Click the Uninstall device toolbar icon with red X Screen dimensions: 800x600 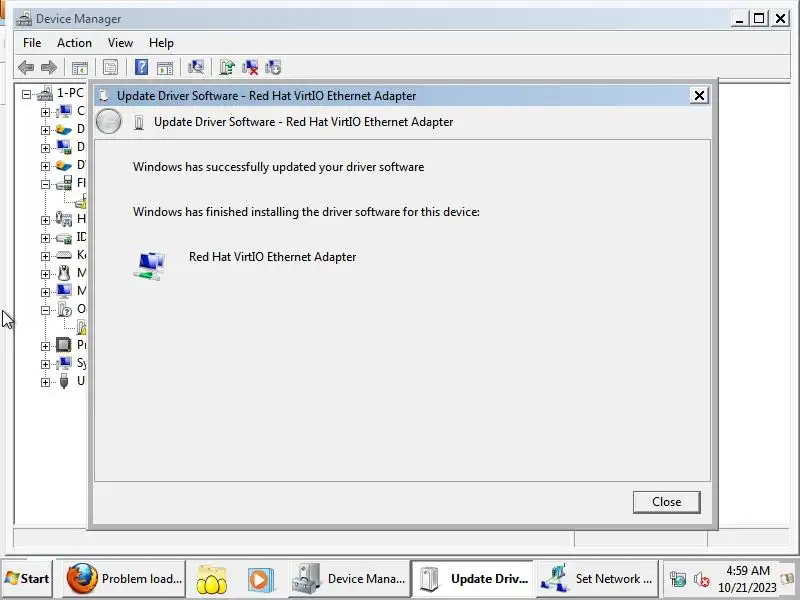250,67
